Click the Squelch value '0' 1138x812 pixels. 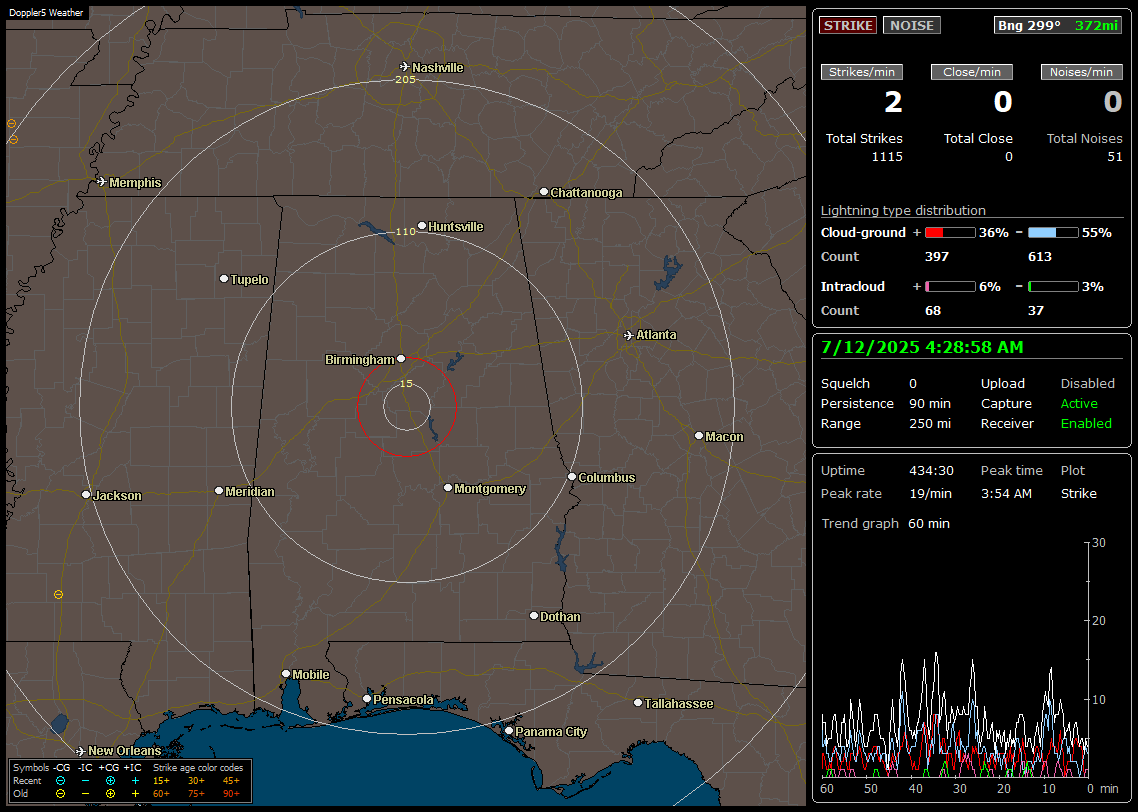click(913, 383)
